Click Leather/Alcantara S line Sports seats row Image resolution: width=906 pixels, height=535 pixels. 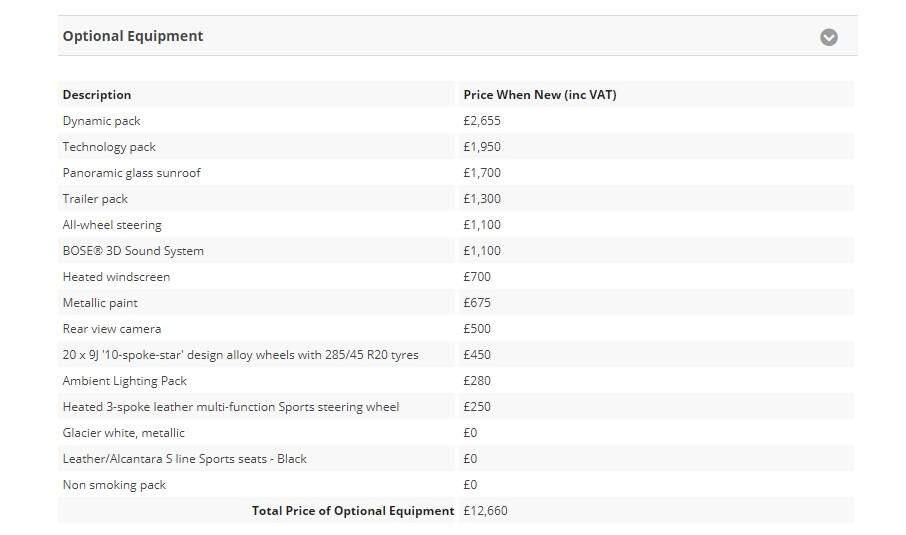(456, 459)
